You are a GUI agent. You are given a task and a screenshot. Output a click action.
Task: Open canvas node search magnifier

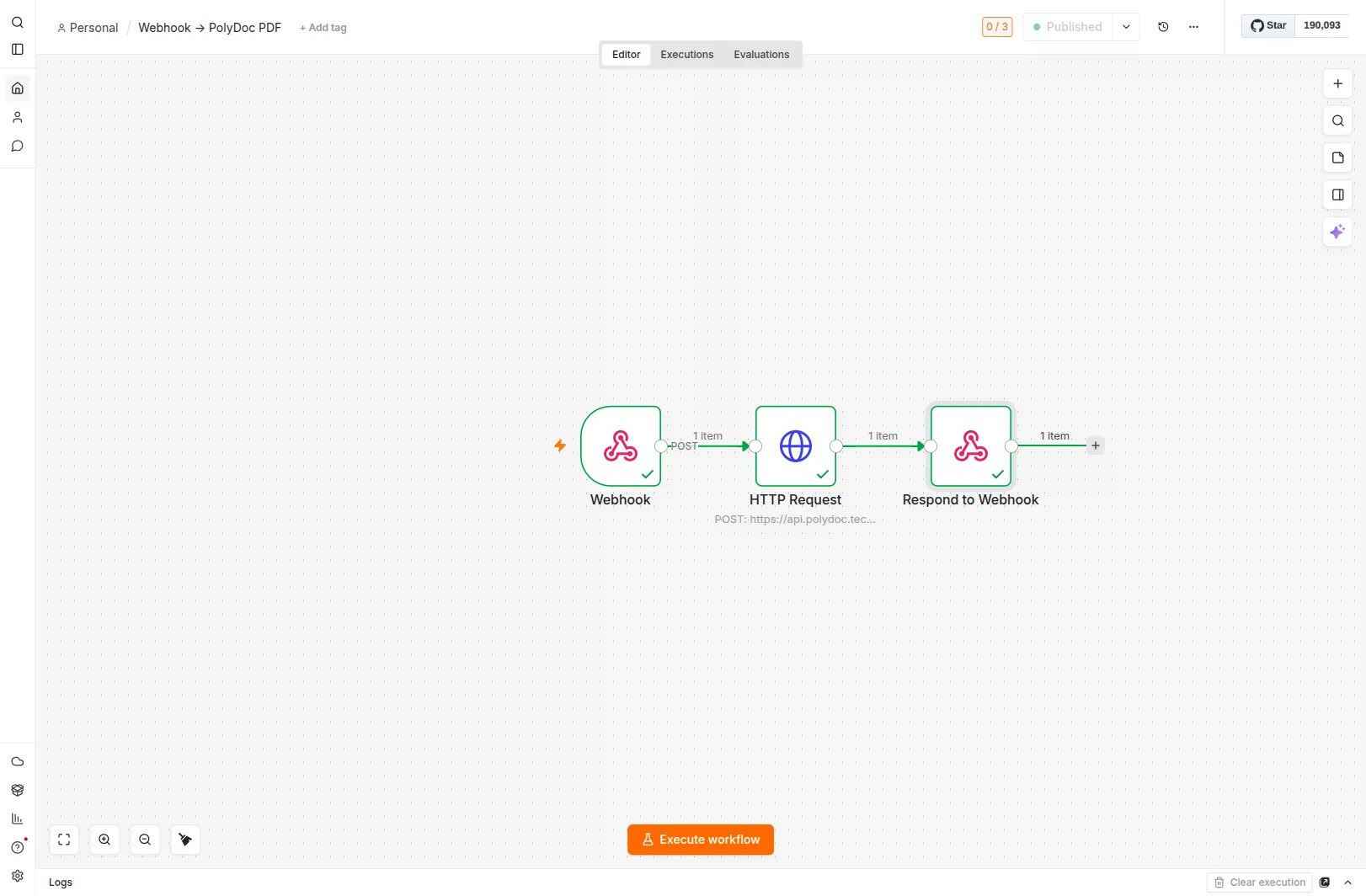(1337, 120)
